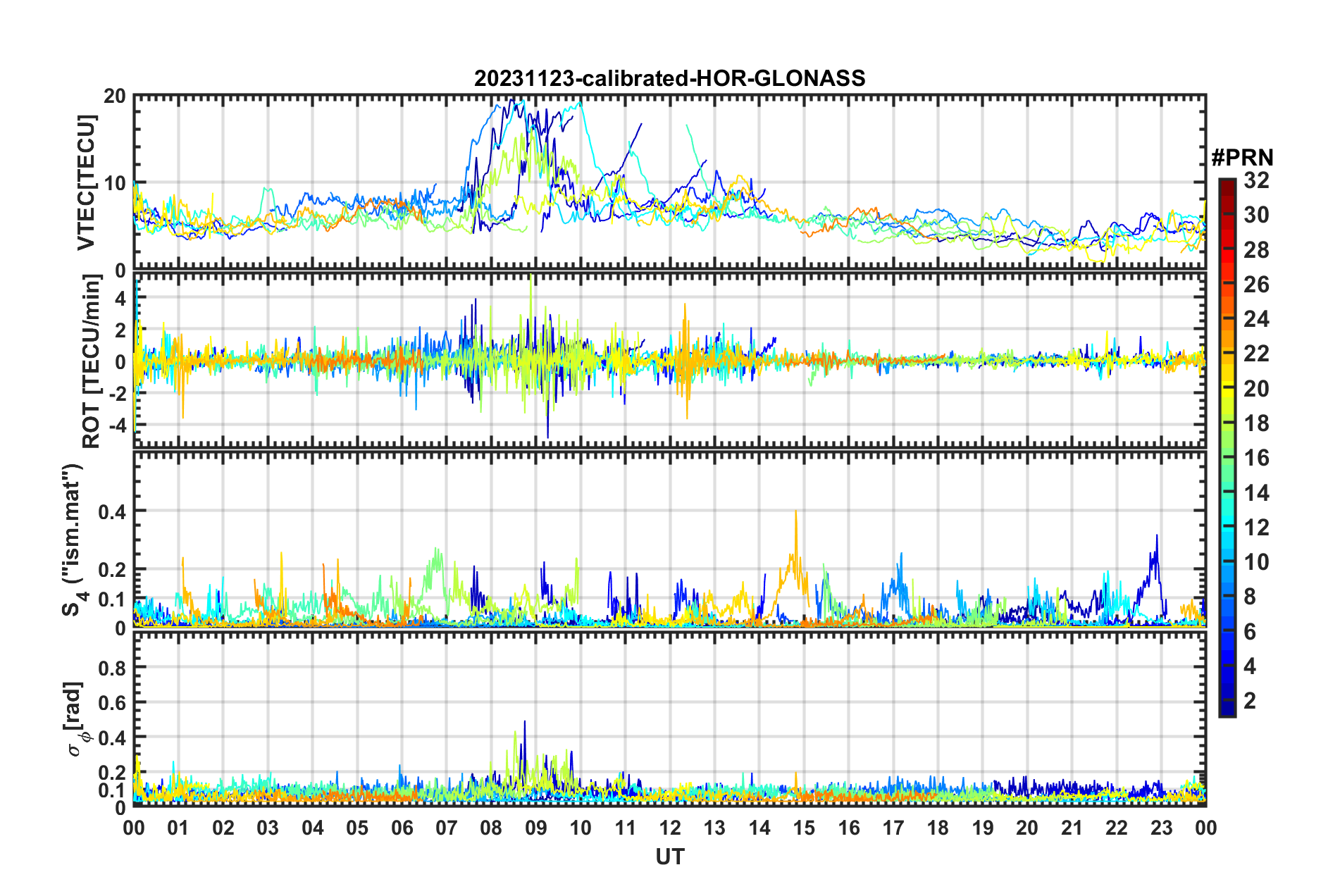Click ROT axis tick label -4
Screen dimensions: 1340x896
point(117,425)
